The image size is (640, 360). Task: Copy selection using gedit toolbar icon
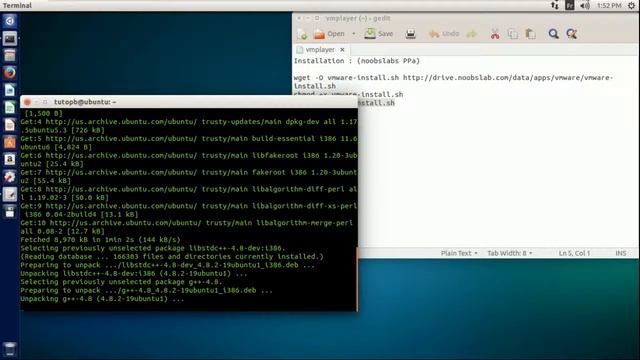coord(513,34)
